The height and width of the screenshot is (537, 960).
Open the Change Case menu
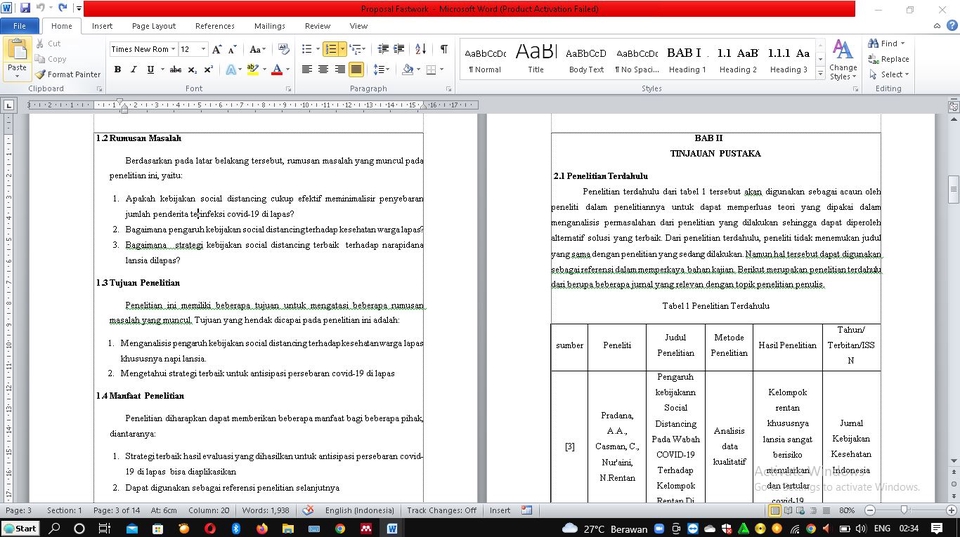coord(257,49)
